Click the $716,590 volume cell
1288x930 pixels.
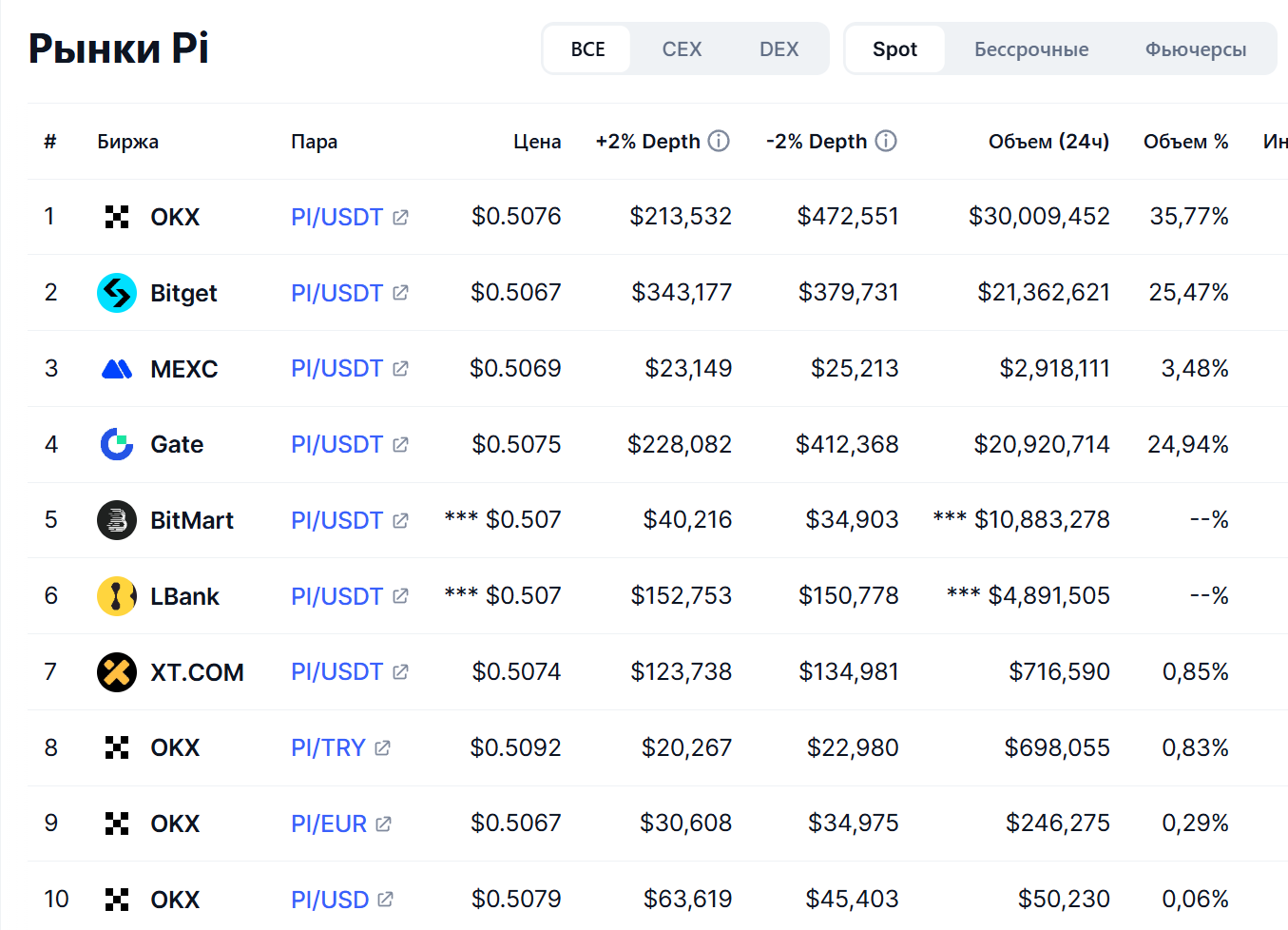1059,671
